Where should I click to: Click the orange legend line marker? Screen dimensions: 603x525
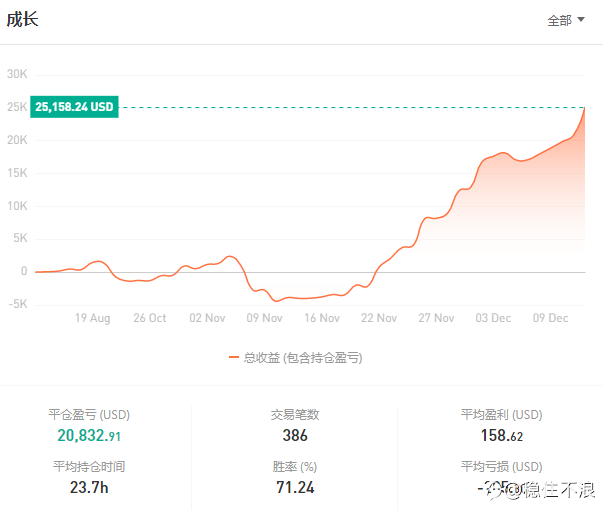tap(234, 357)
